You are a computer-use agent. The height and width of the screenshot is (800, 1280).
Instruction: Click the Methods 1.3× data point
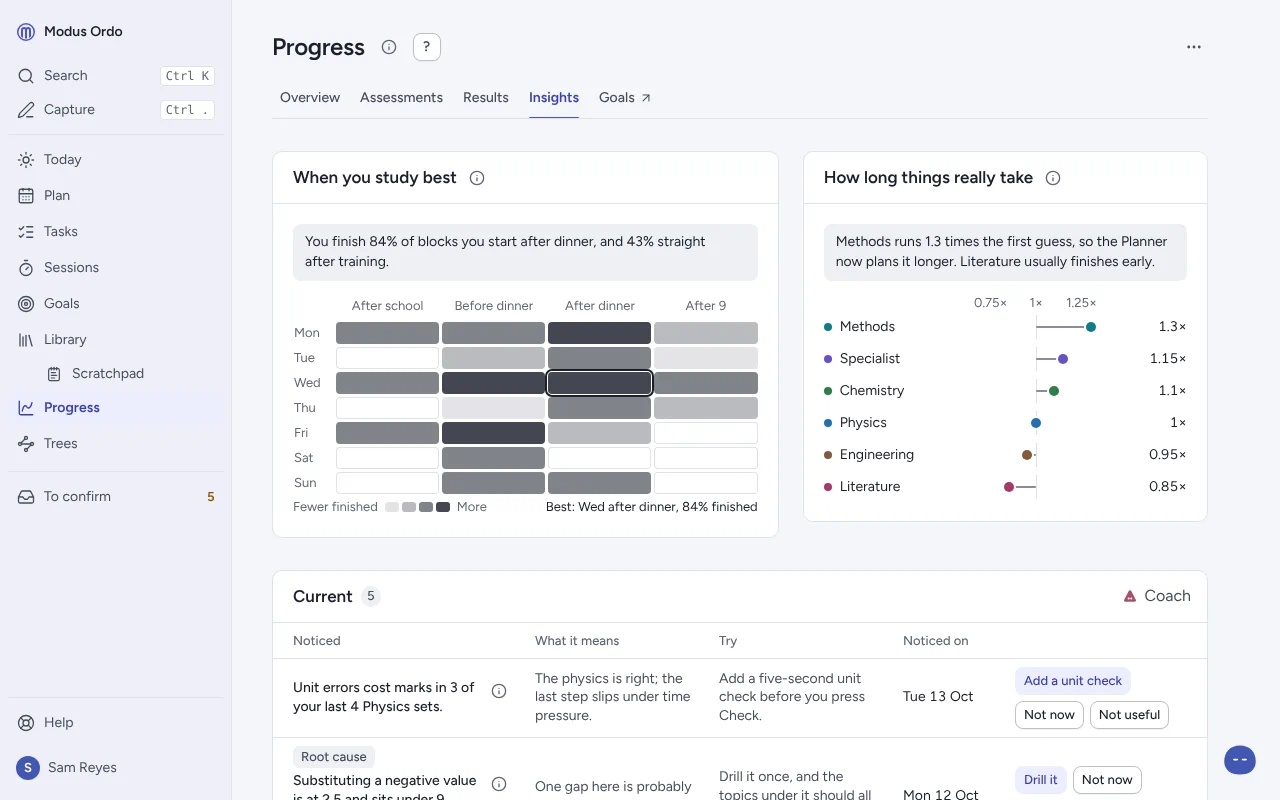coord(1091,327)
